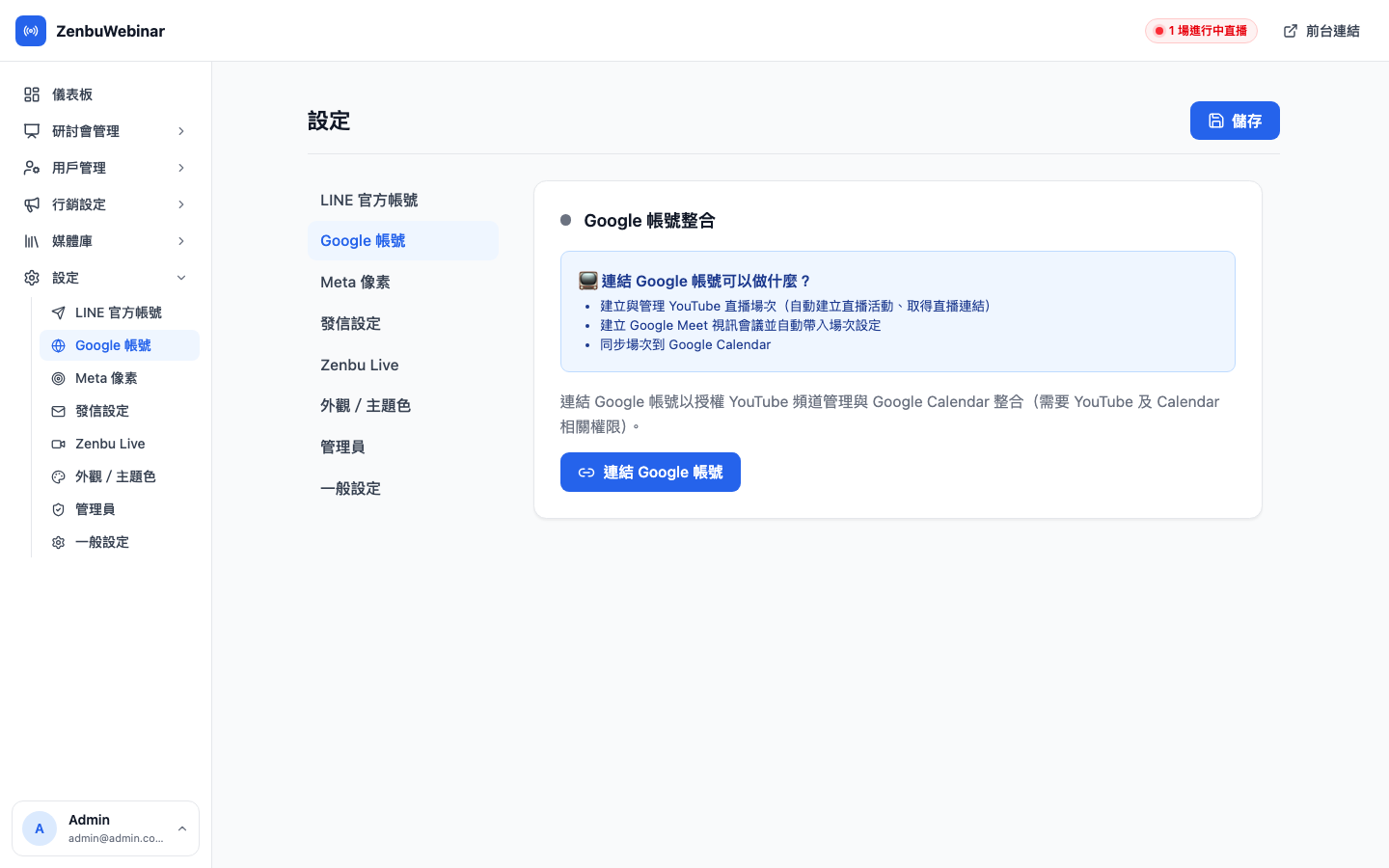Screen dimensions: 1389x868
Task: Click the 1 場進行中直播 live badge
Action: 1201,31
